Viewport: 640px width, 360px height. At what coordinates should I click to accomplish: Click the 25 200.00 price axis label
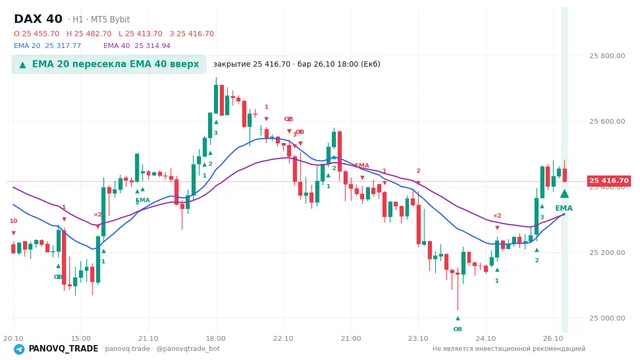click(x=607, y=252)
